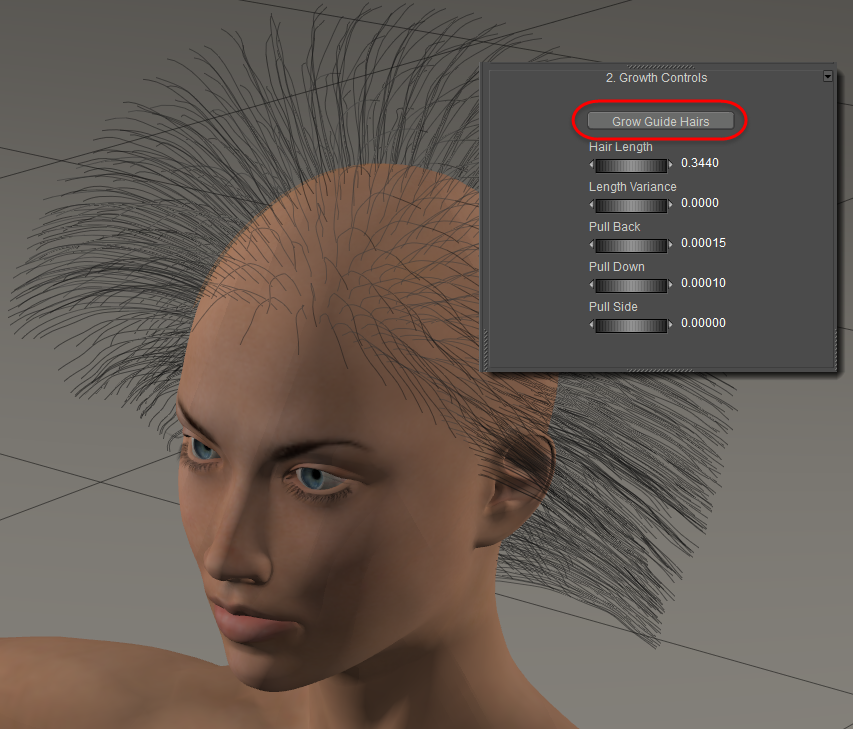Increase Pull Down with the right arrow
Viewport: 853px width, 729px height.
point(670,285)
